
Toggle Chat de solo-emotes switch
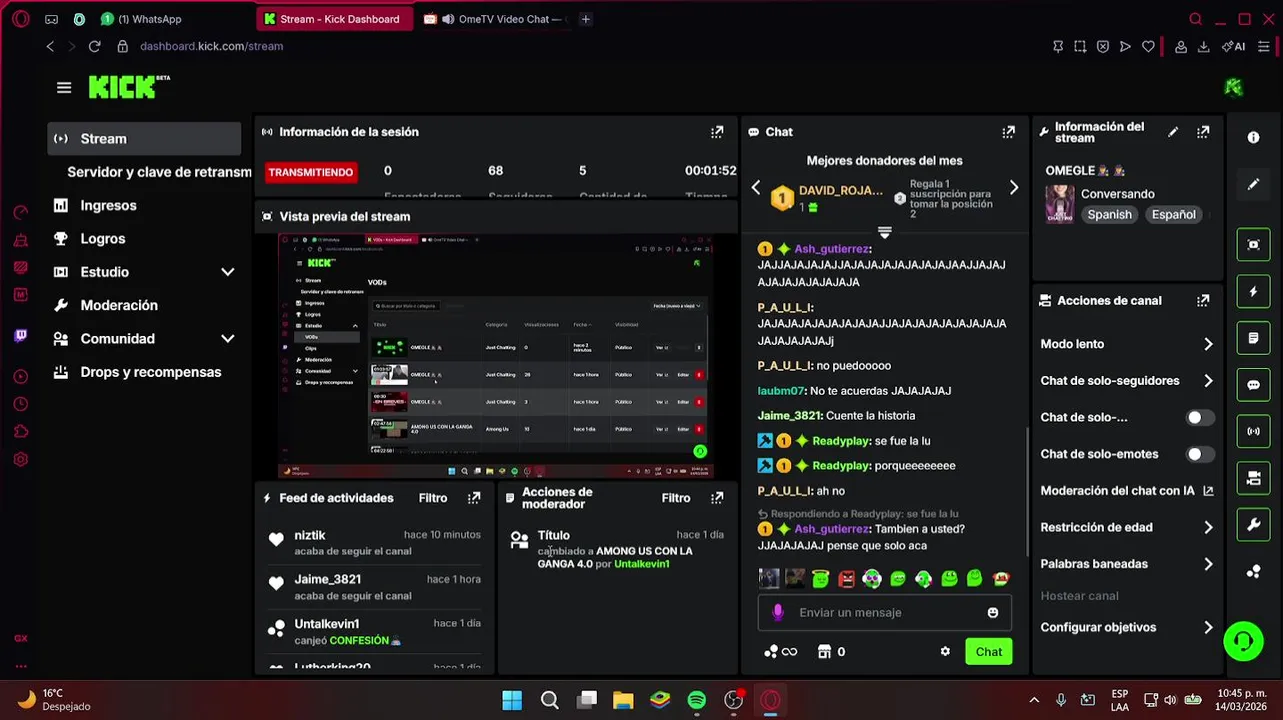point(1199,454)
